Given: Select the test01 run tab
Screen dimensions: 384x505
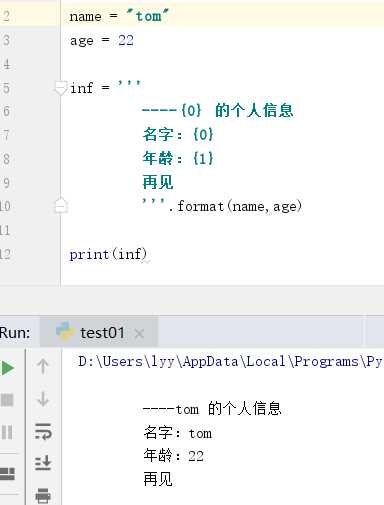Looking at the screenshot, I should (99, 332).
